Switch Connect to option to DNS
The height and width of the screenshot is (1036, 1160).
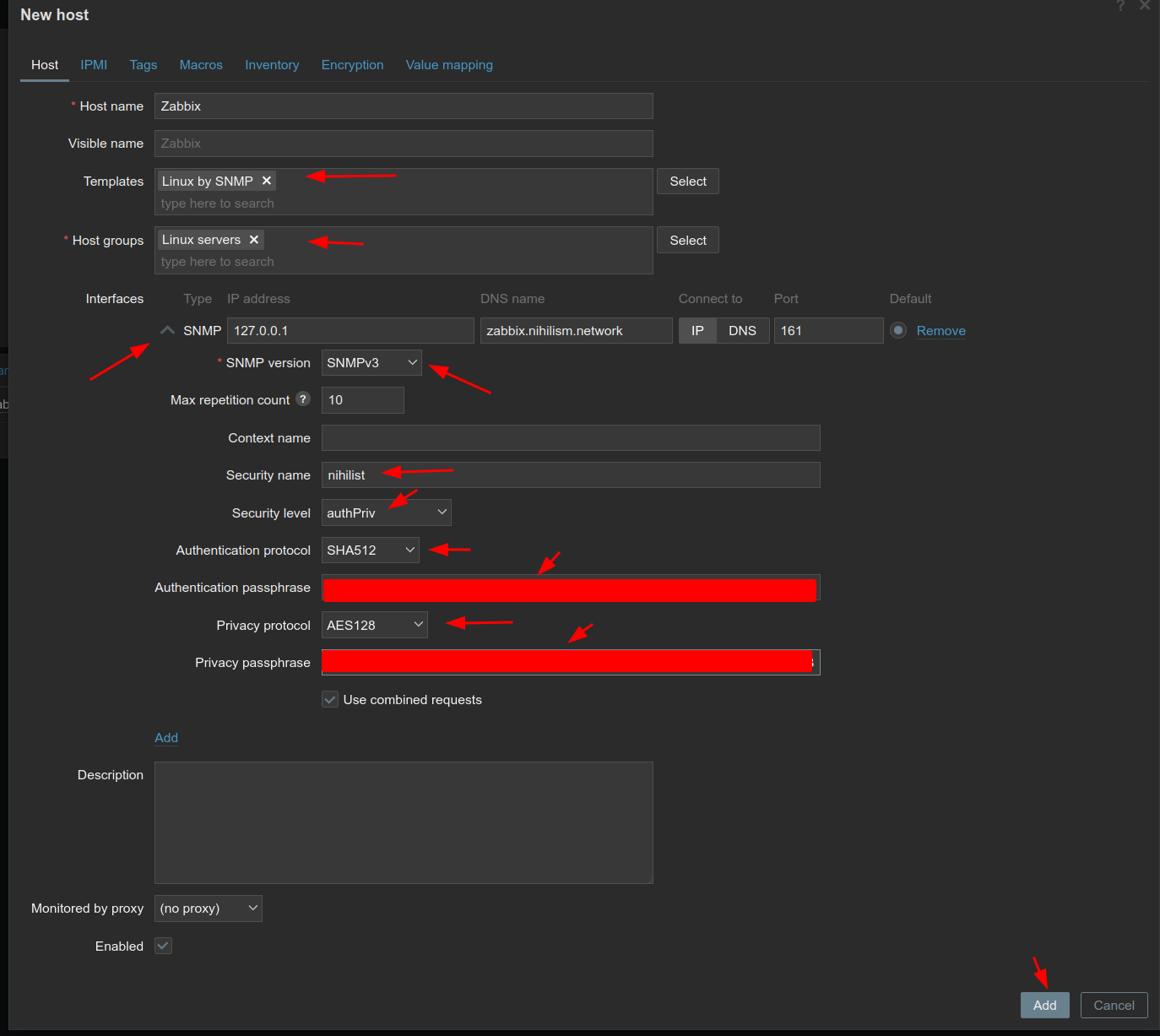(x=743, y=330)
